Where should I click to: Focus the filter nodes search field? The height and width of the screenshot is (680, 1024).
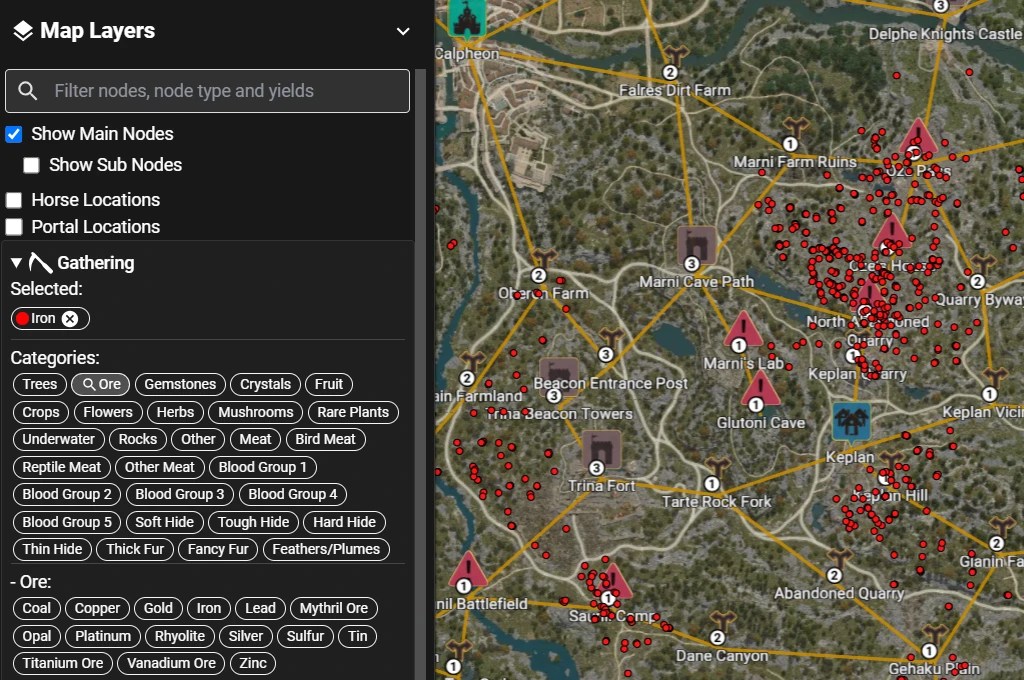208,91
